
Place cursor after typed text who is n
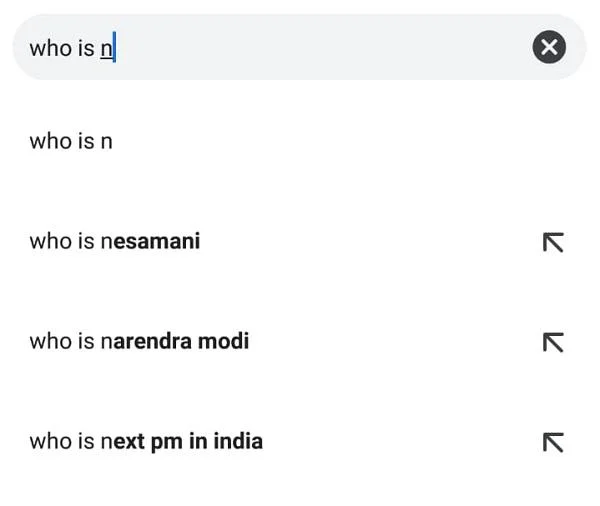114,48
